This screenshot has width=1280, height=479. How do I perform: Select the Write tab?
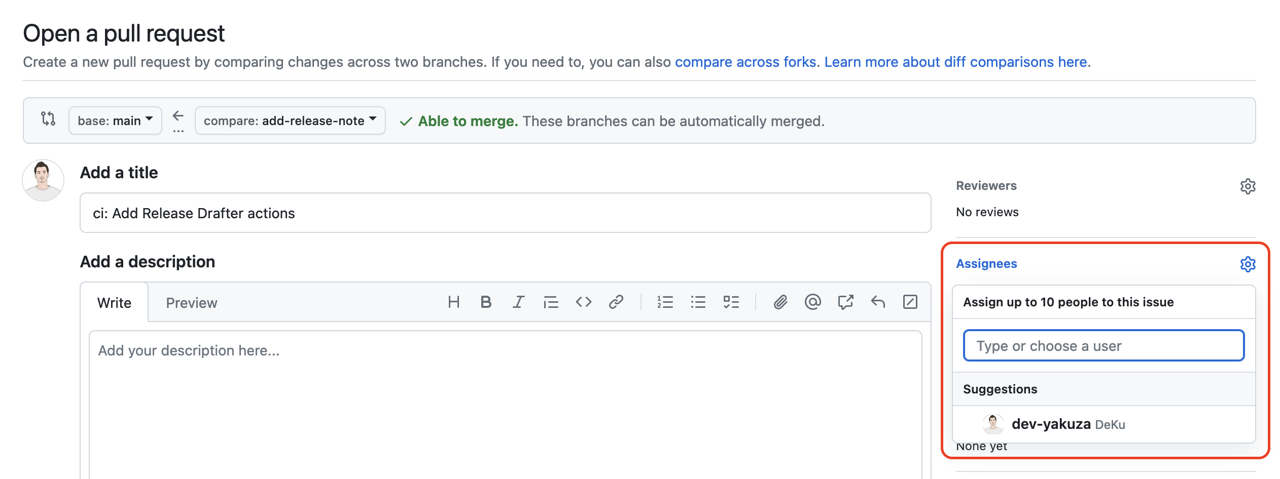pos(114,303)
